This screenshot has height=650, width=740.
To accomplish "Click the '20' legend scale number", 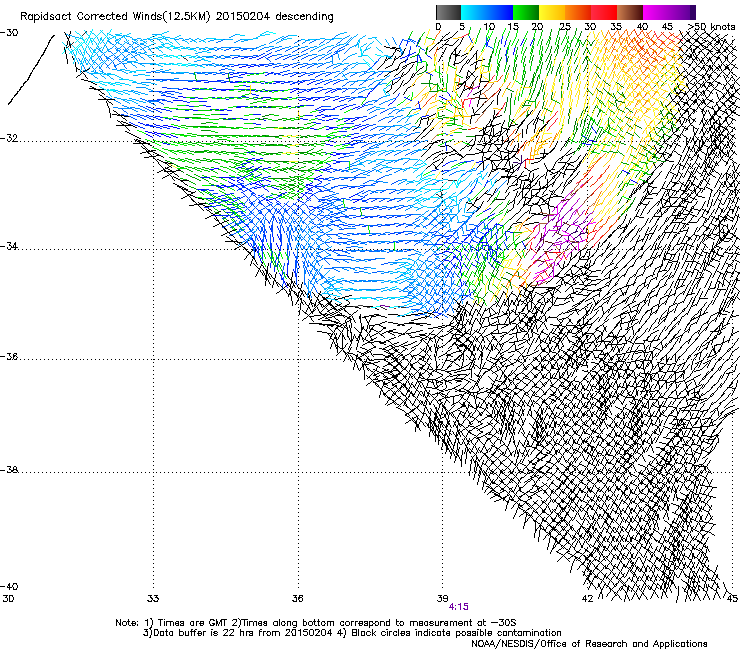I will coord(537,27).
